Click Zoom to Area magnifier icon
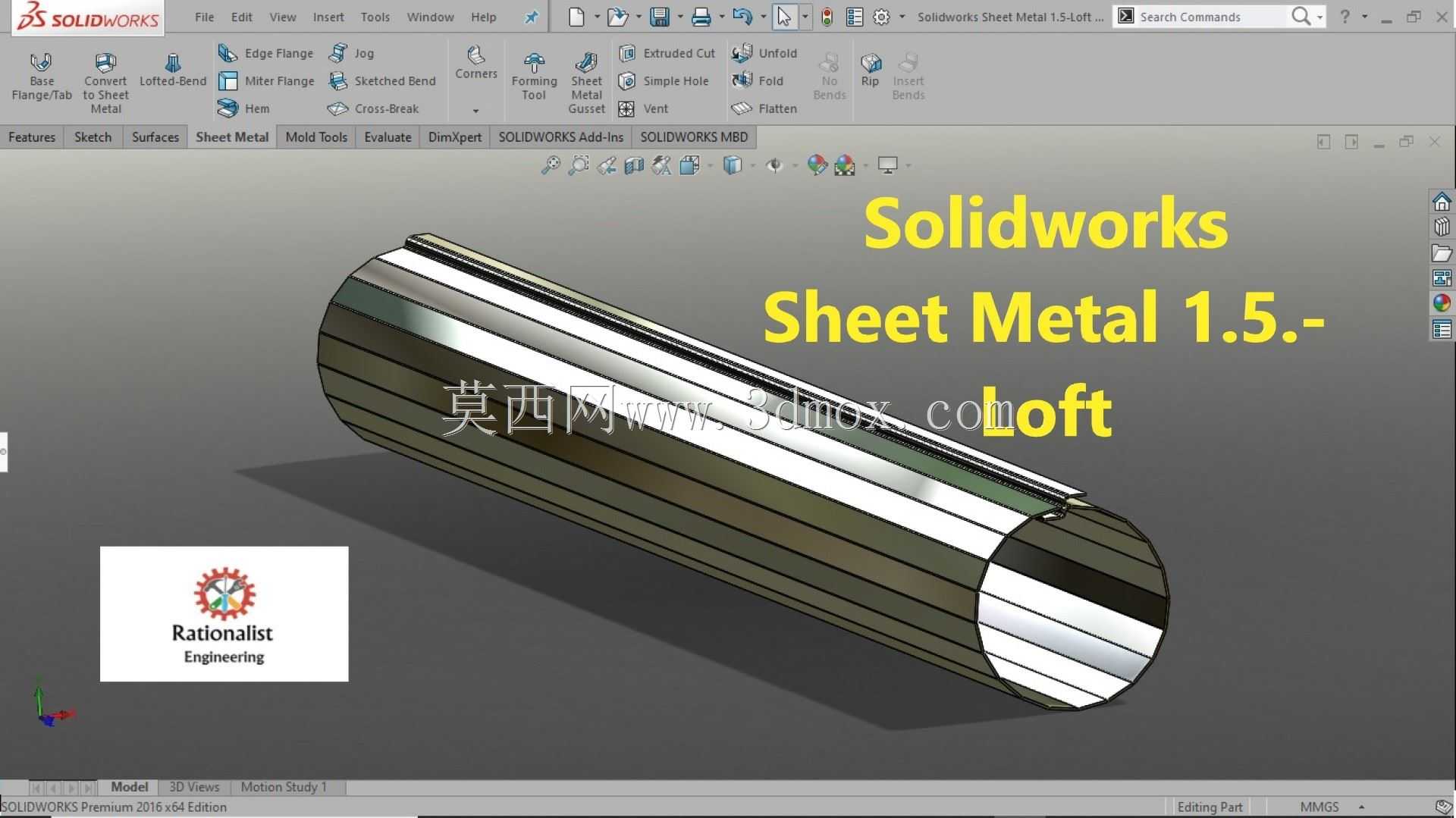 click(x=579, y=165)
